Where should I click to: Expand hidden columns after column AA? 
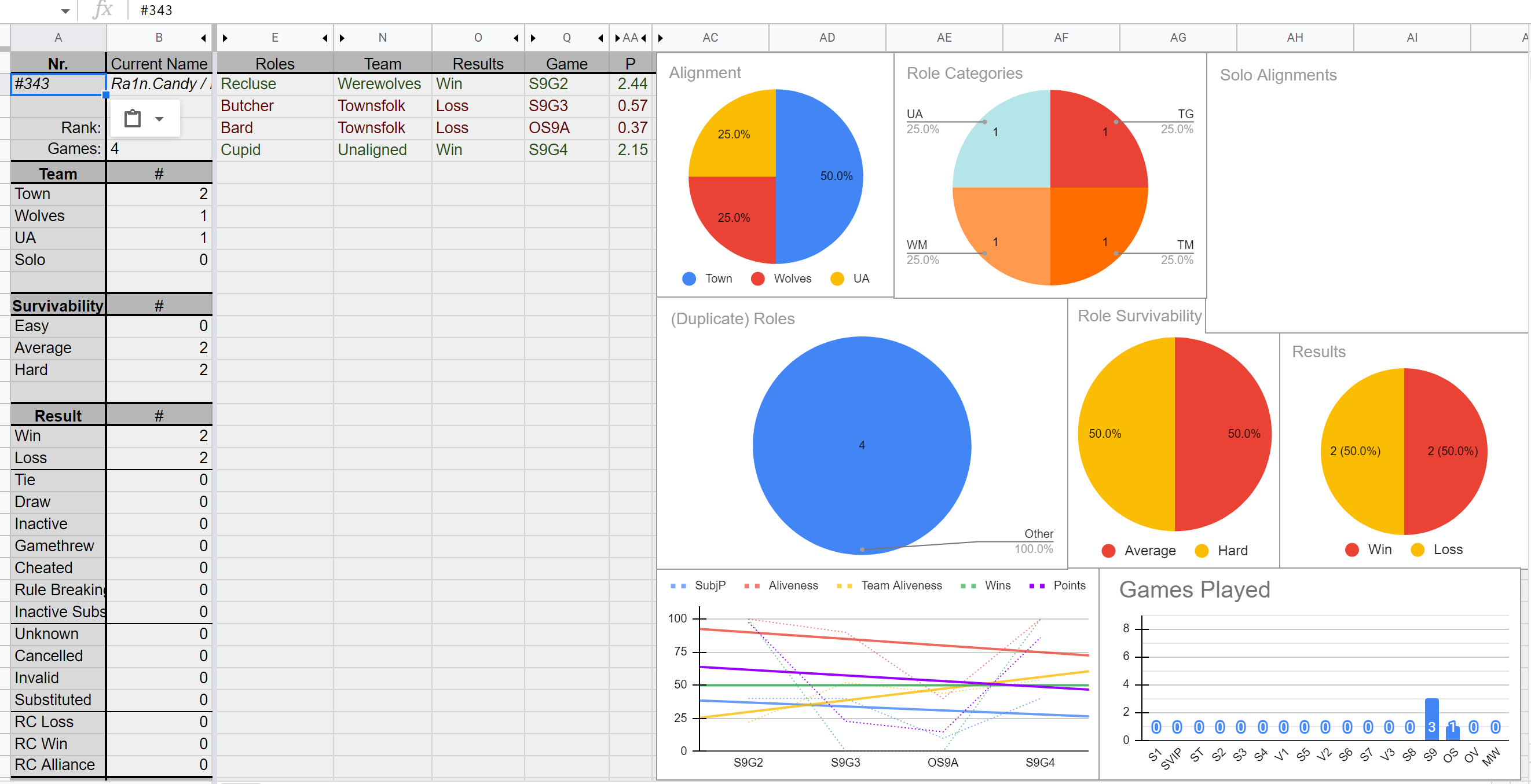point(644,38)
